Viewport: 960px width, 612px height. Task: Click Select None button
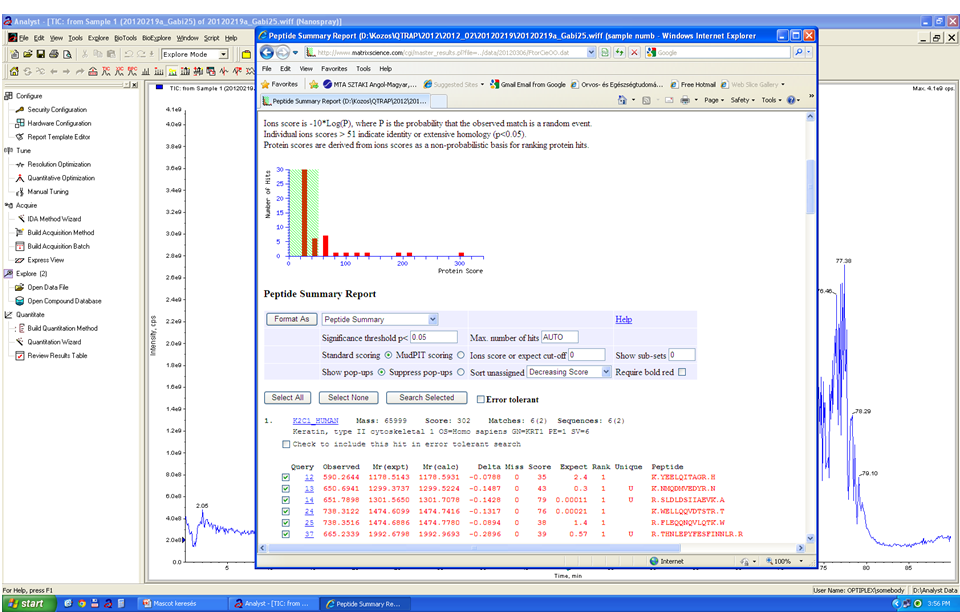[348, 398]
